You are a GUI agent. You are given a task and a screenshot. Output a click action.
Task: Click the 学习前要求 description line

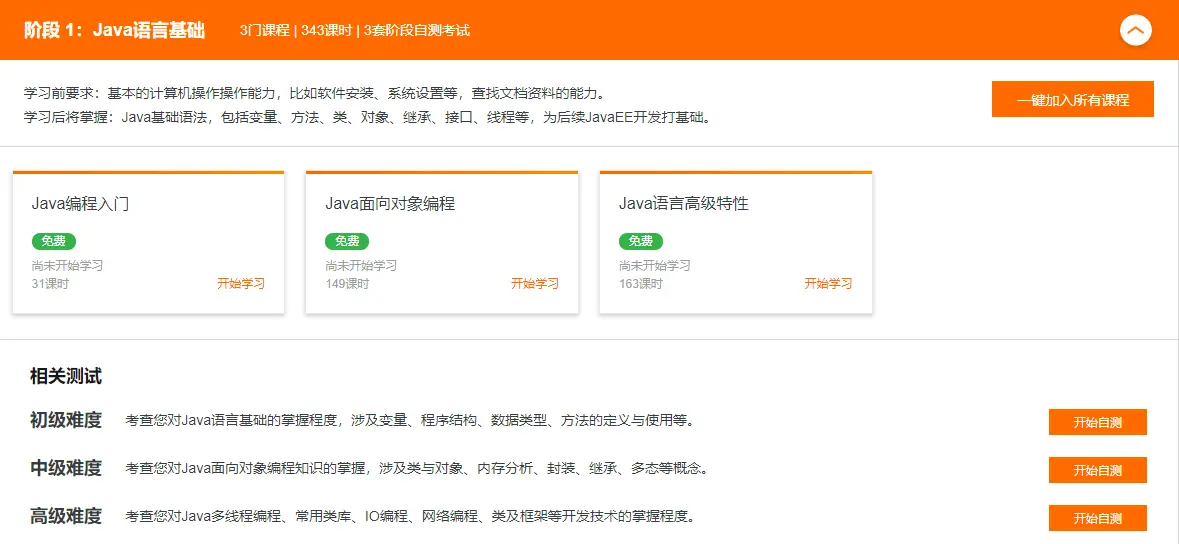click(x=314, y=94)
